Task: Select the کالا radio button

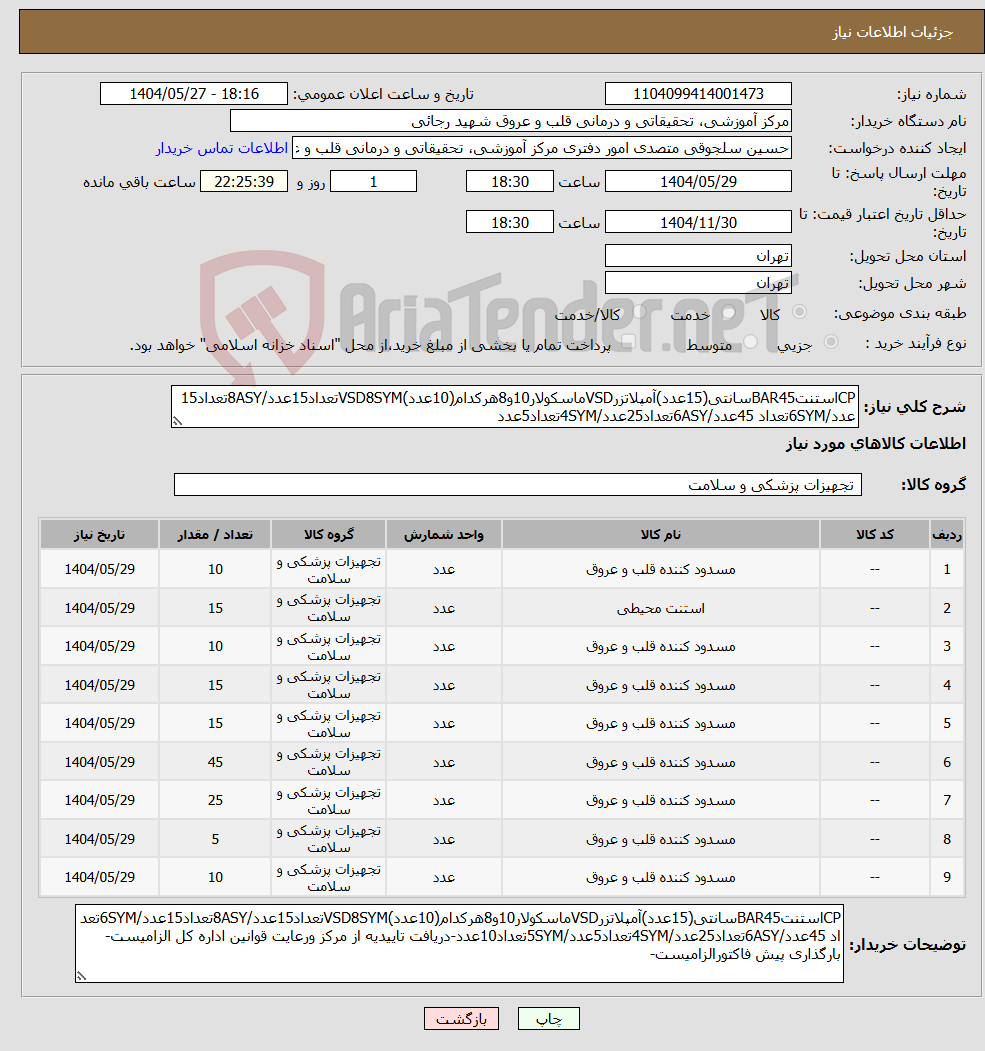Action: pyautogui.click(x=799, y=312)
